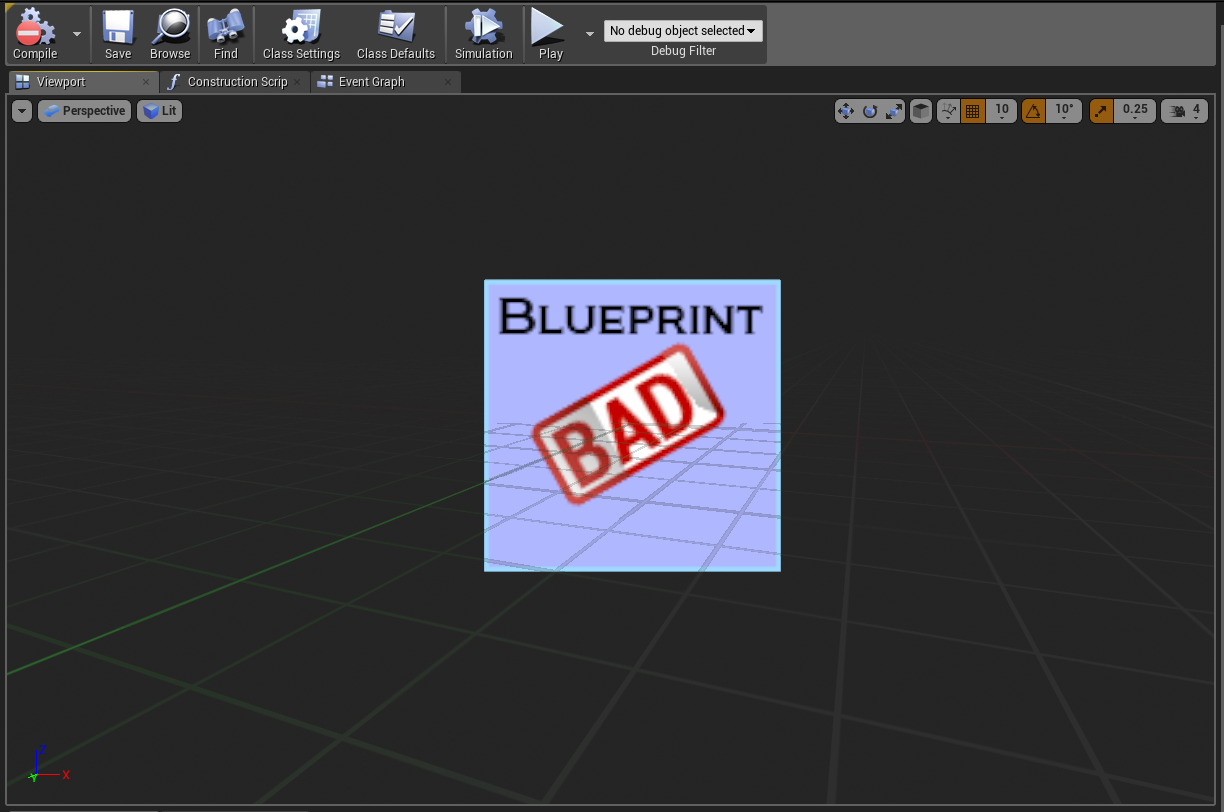Toggle rotation angle snapping
The image size is (1224, 812).
(x=1033, y=111)
